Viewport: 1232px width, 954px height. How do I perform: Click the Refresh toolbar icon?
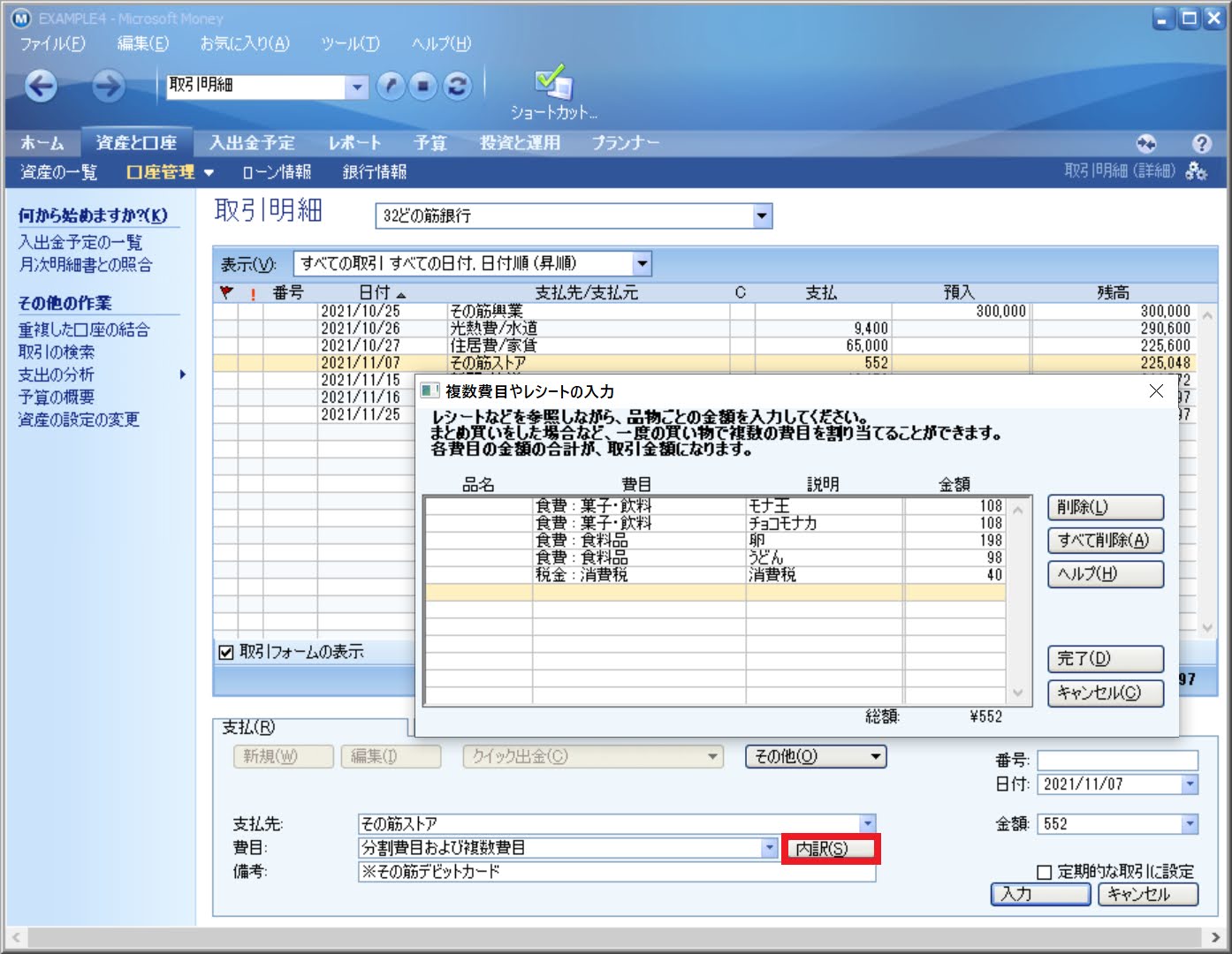pos(457,86)
